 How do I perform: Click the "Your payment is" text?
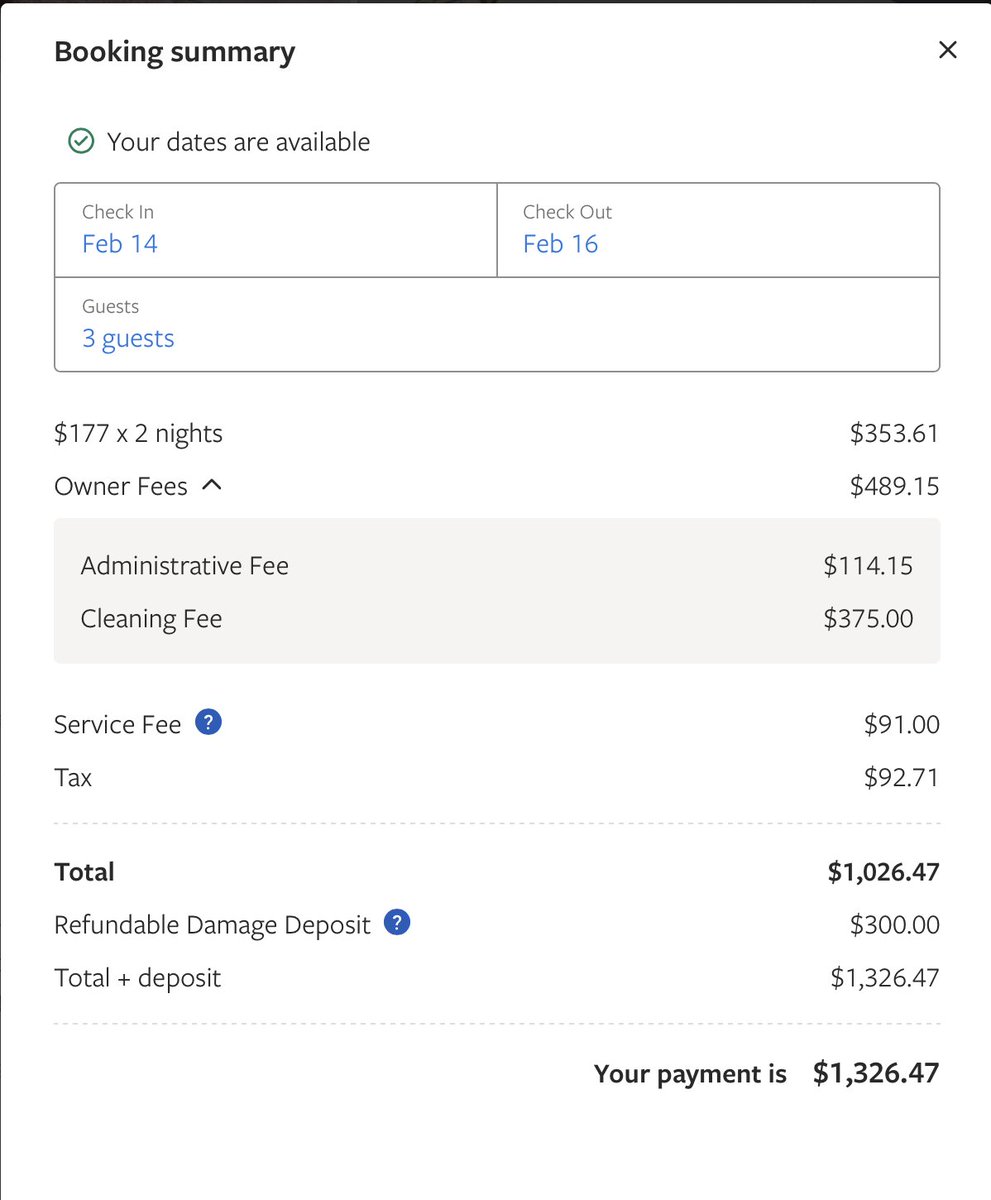[690, 1074]
